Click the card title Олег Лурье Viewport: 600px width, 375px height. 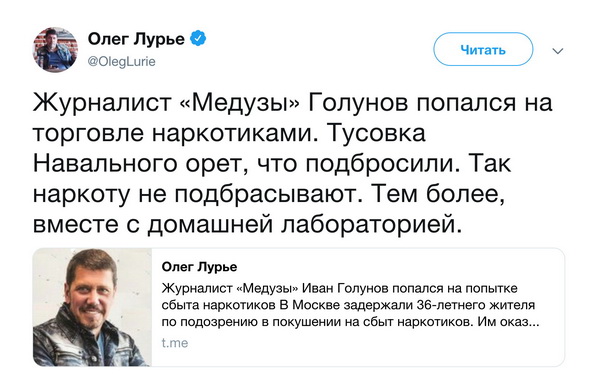[199, 267]
